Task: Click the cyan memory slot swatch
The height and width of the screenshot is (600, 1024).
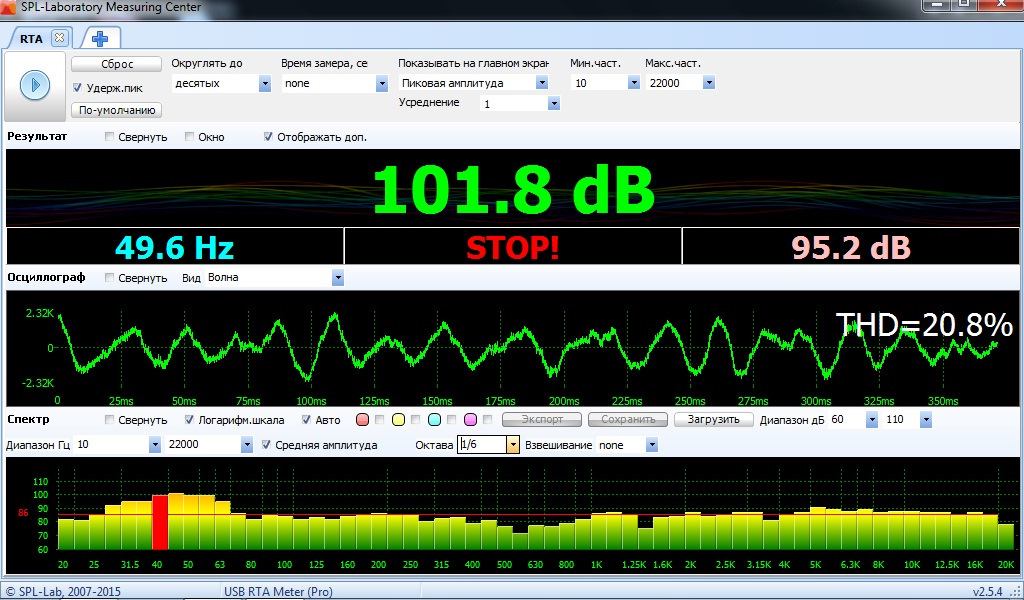Action: [434, 420]
